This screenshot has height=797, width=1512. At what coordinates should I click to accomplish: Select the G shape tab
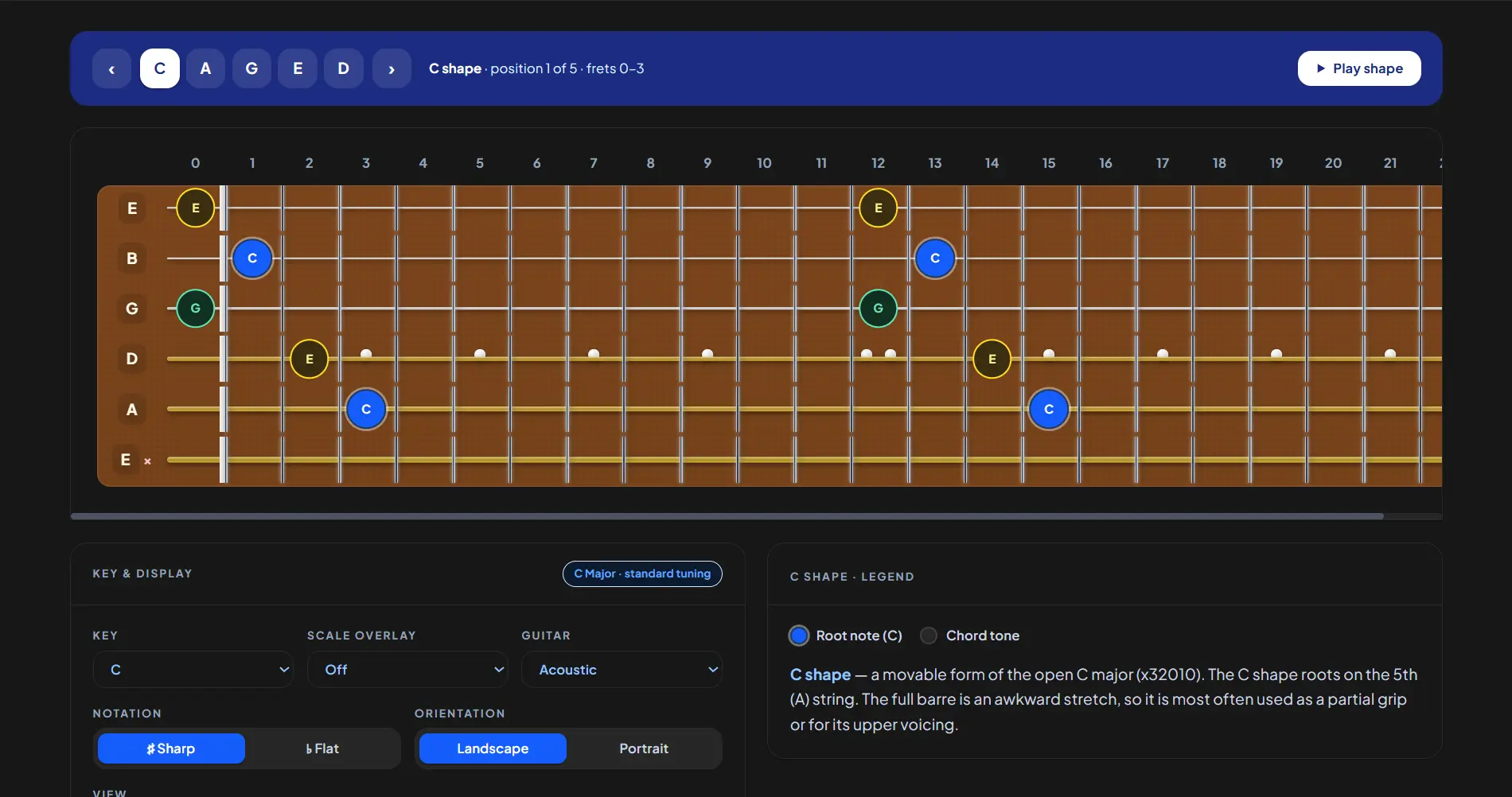[x=251, y=68]
